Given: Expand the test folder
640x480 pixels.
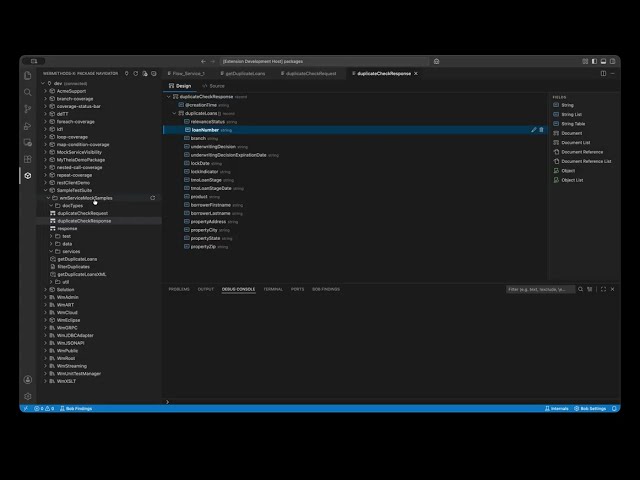Looking at the screenshot, I should (x=51, y=236).
